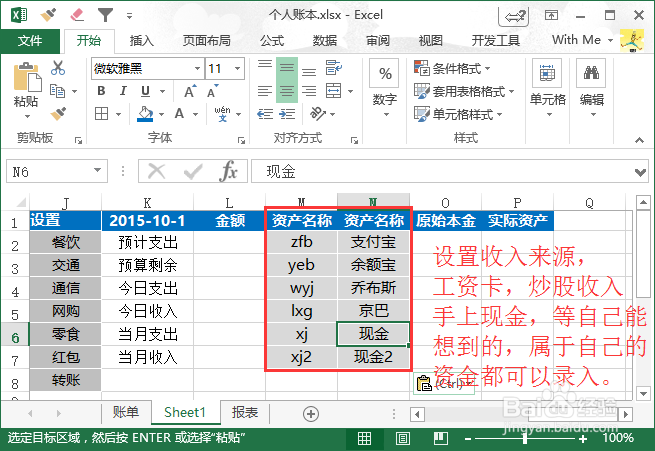Toggle middle align
Viewport: 655px width, 451px height.
tap(287, 68)
